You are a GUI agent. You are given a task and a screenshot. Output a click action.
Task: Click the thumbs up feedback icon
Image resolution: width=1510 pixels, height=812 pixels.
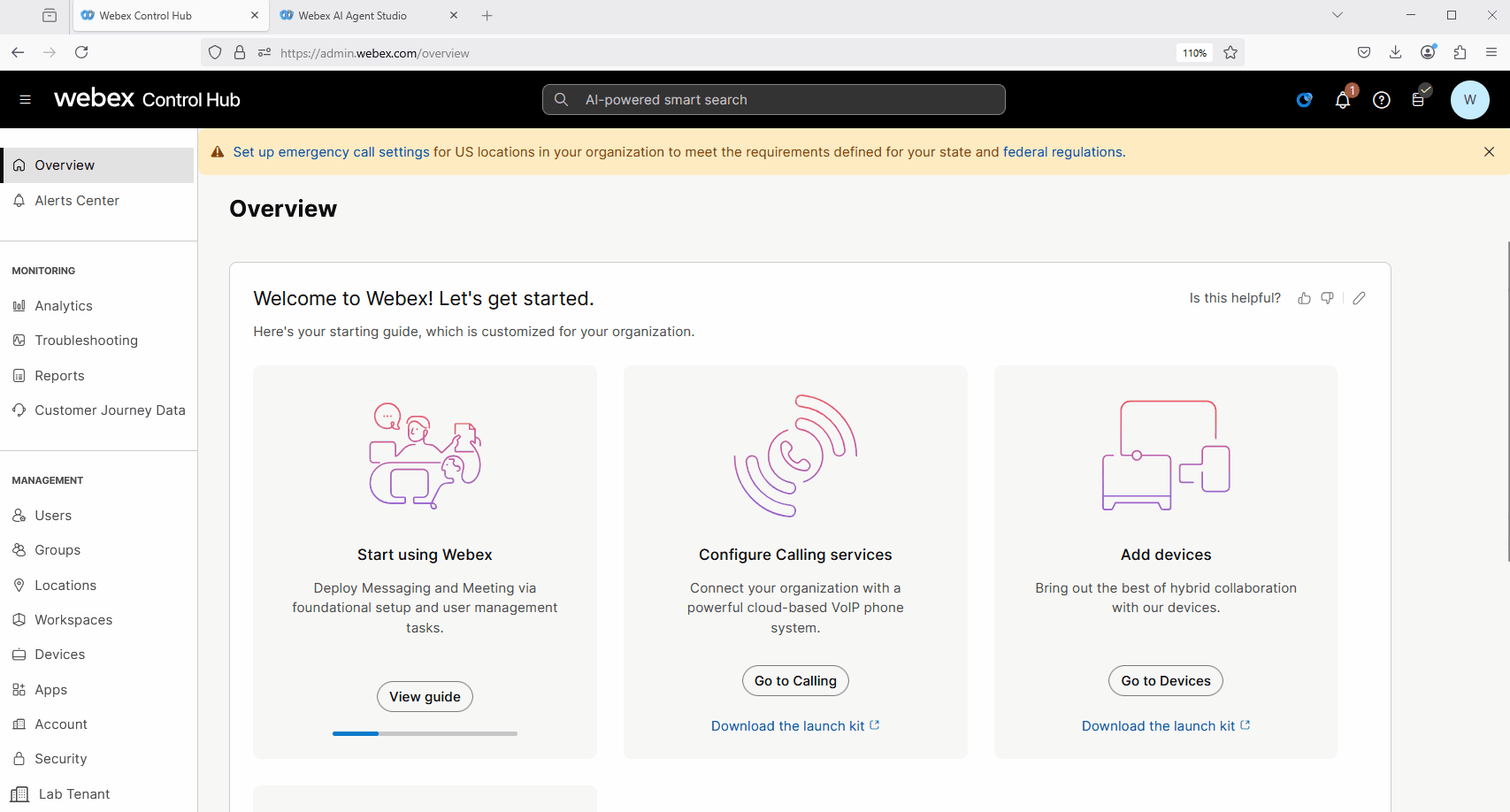(x=1304, y=298)
